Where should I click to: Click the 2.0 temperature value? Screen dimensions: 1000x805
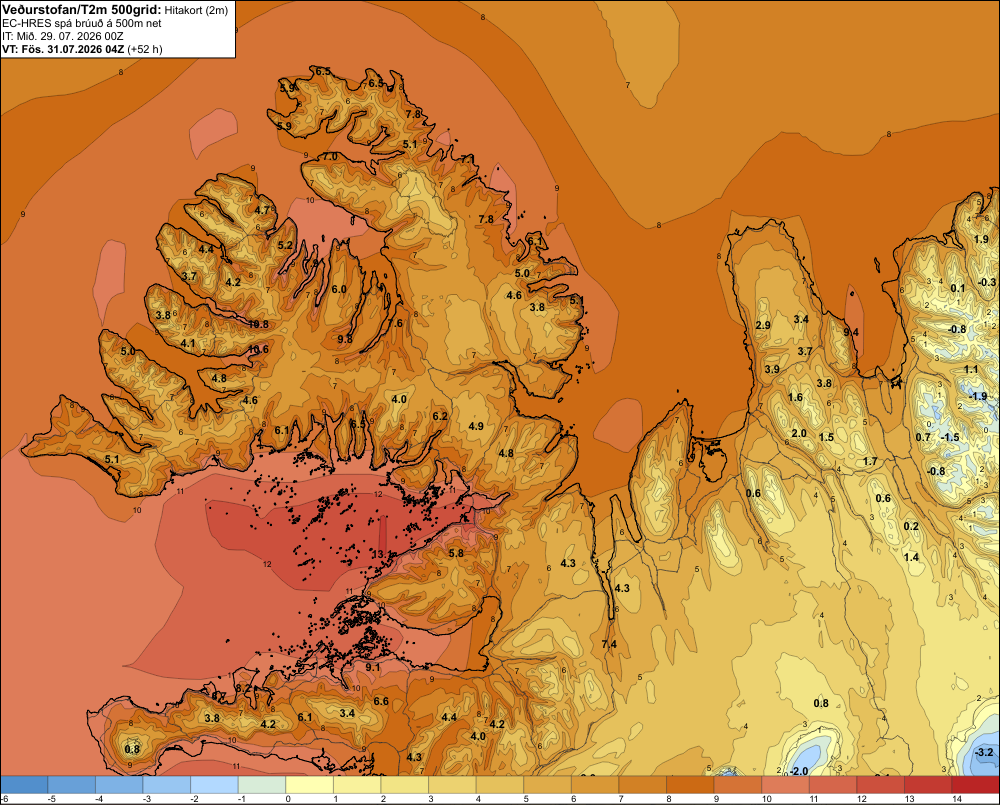tap(799, 433)
